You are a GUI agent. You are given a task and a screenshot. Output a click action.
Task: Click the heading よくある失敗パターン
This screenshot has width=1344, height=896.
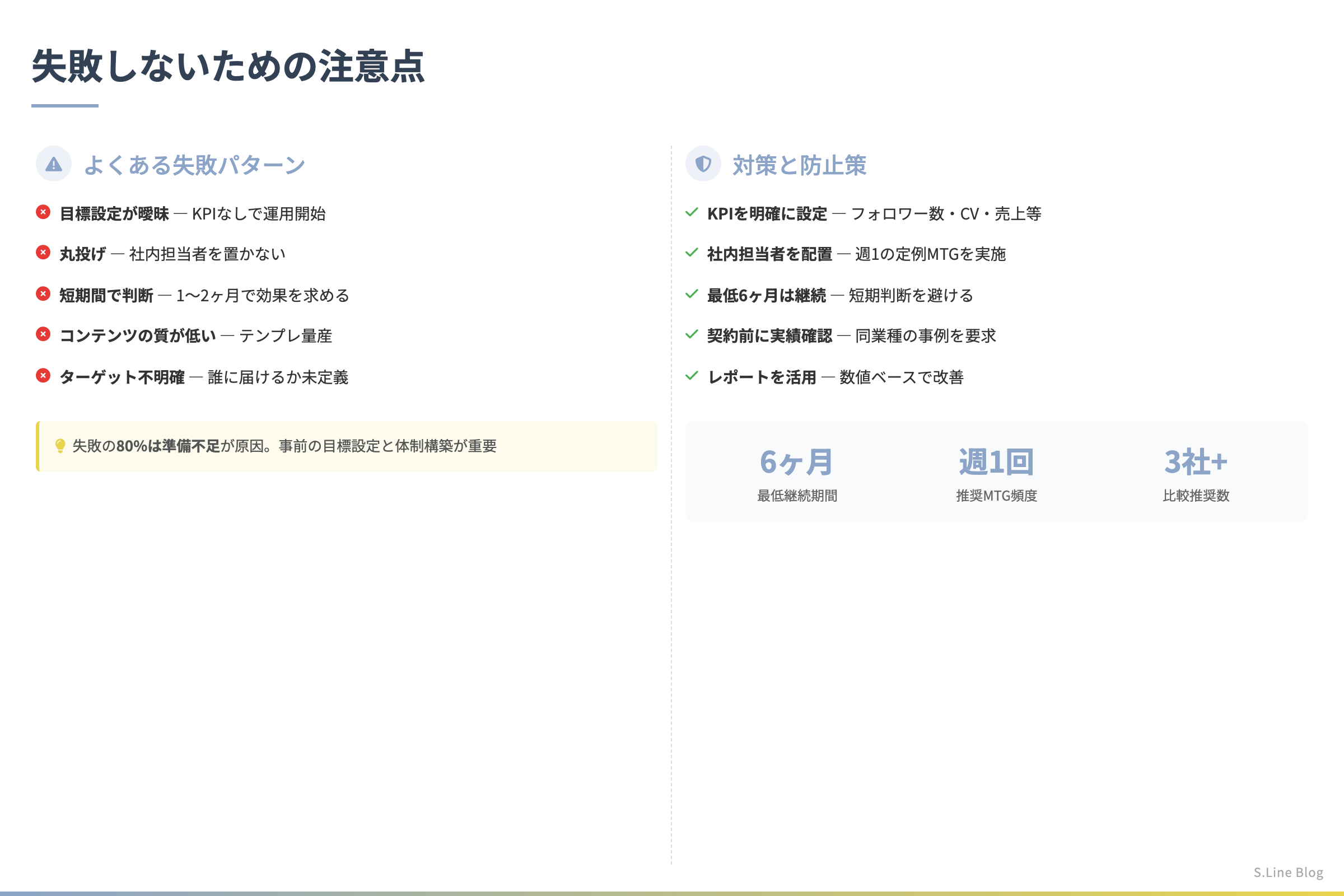pos(194,165)
